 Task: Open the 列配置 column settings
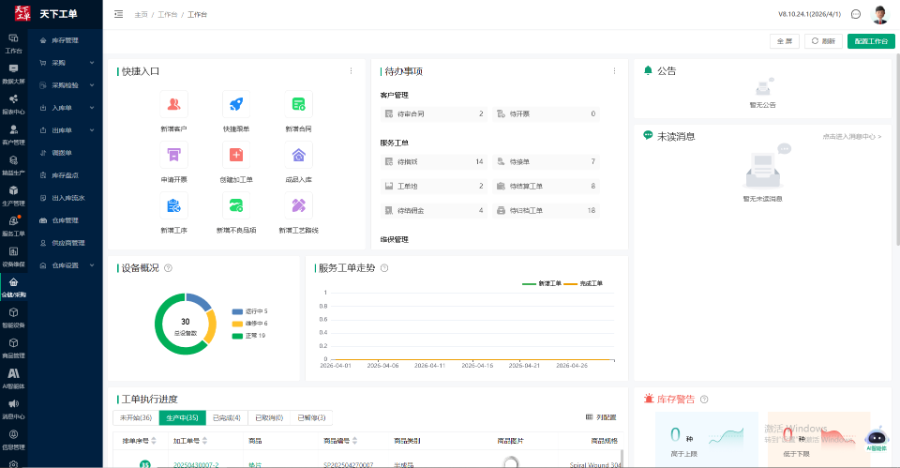tap(600, 417)
